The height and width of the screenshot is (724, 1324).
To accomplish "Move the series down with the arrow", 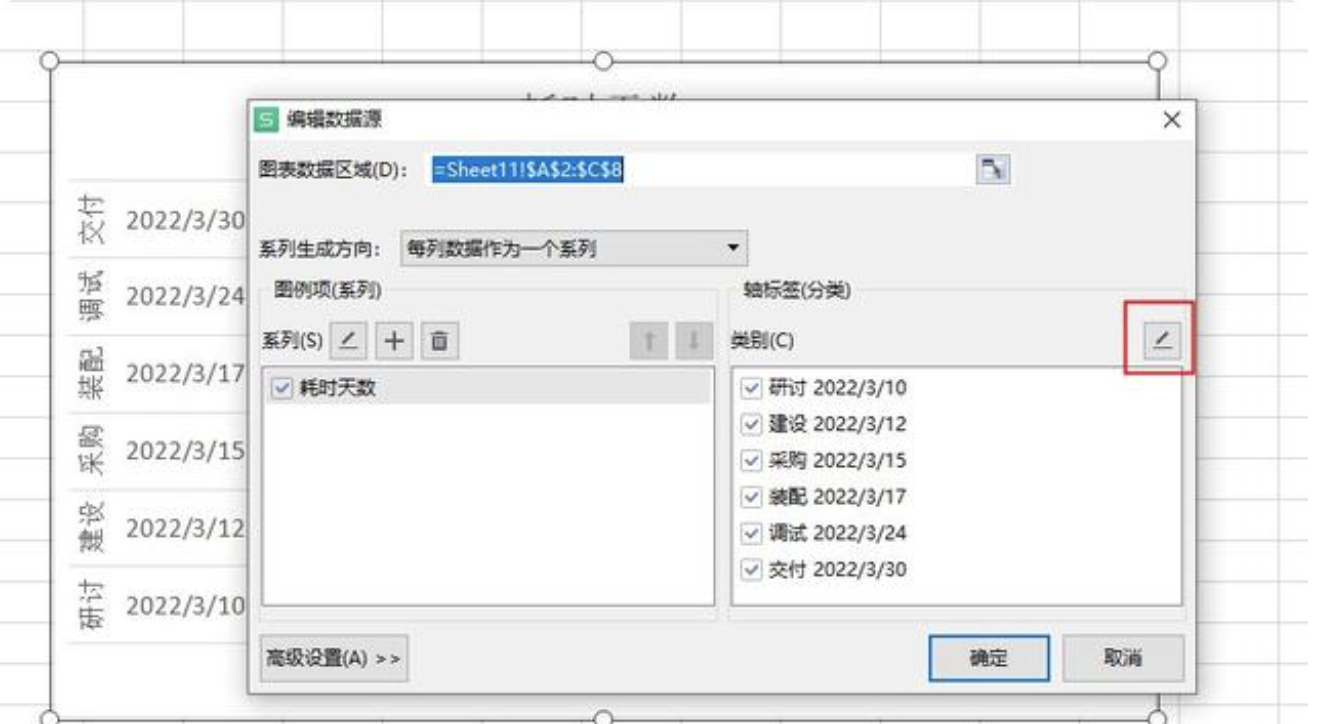I will pyautogui.click(x=692, y=341).
